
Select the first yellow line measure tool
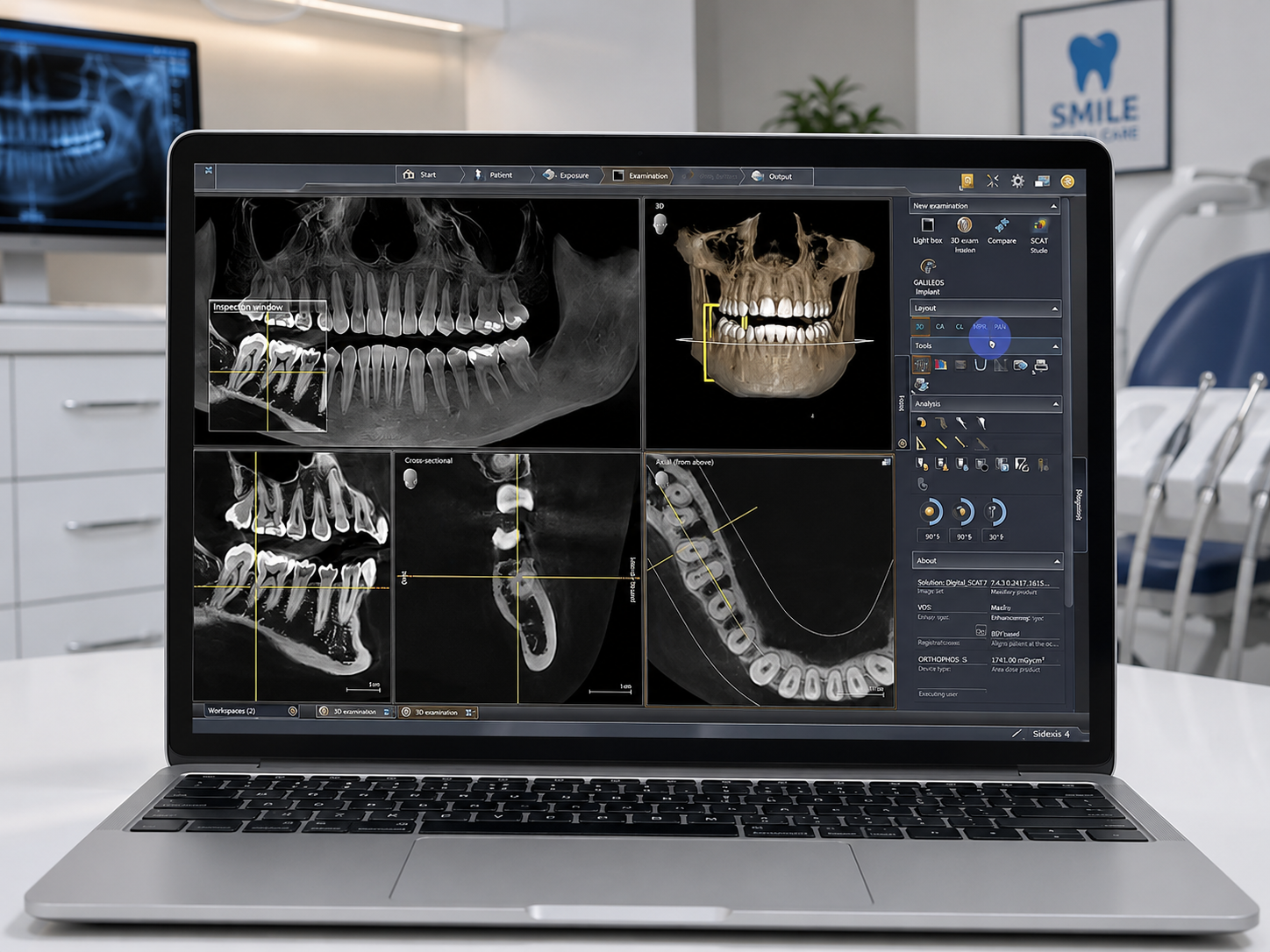(x=941, y=444)
